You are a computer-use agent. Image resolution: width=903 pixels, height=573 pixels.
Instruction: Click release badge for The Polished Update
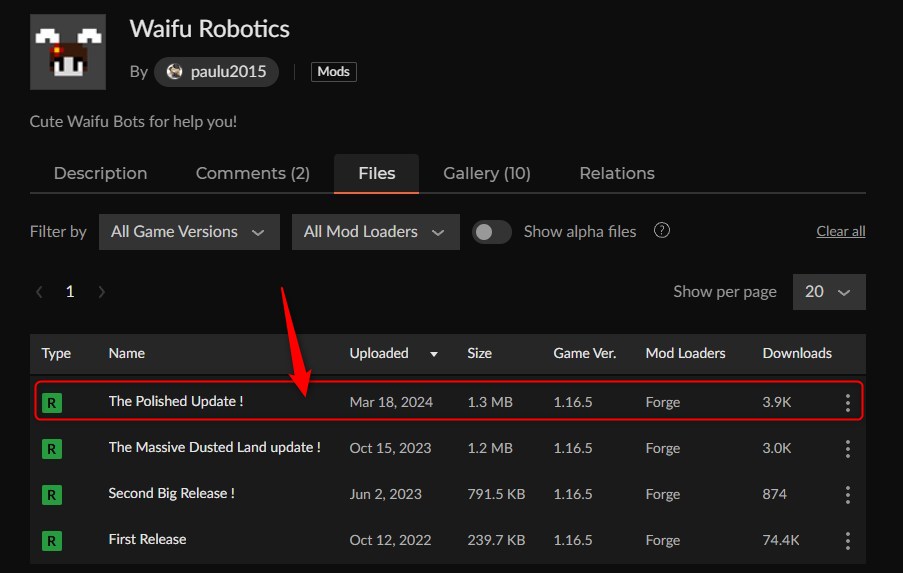52,403
